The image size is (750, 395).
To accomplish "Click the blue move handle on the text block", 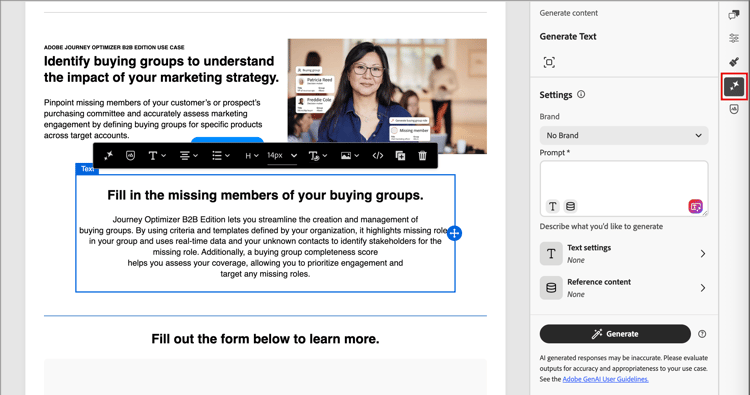I will coord(454,233).
